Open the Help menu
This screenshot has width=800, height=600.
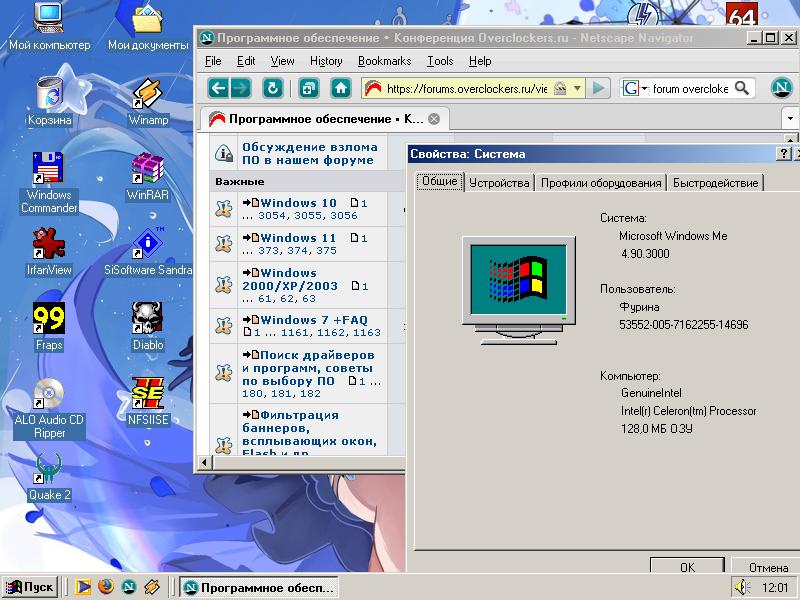pos(480,61)
